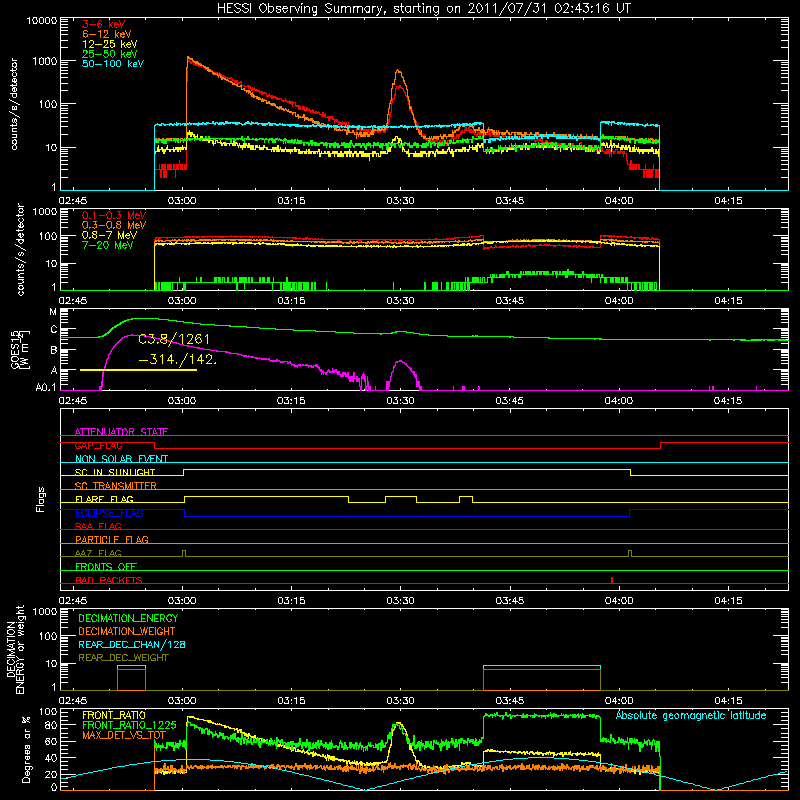Click the 04:15 tick label under the flags panel
Viewport: 800px width, 800px height.
click(x=728, y=601)
